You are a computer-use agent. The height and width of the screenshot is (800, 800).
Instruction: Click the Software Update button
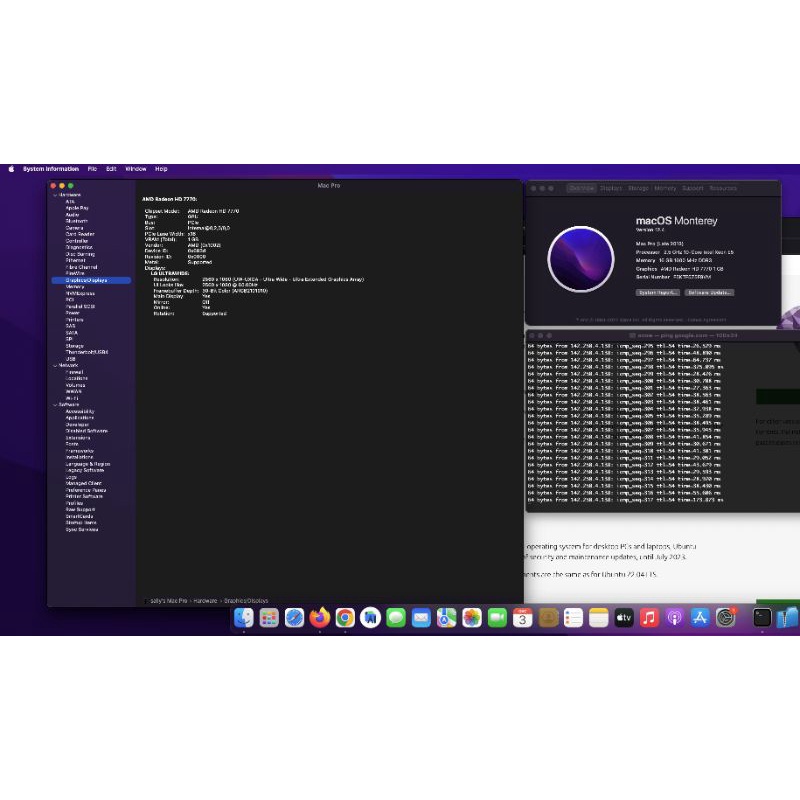tap(710, 292)
